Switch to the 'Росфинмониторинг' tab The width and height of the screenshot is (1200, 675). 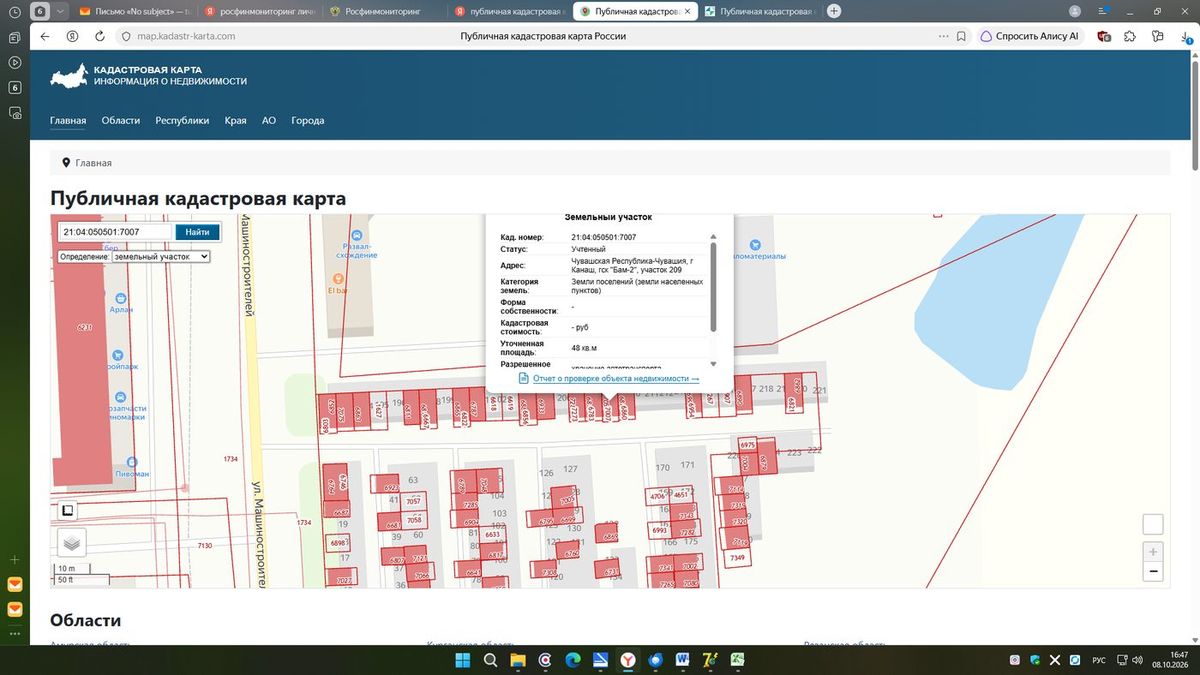(385, 11)
